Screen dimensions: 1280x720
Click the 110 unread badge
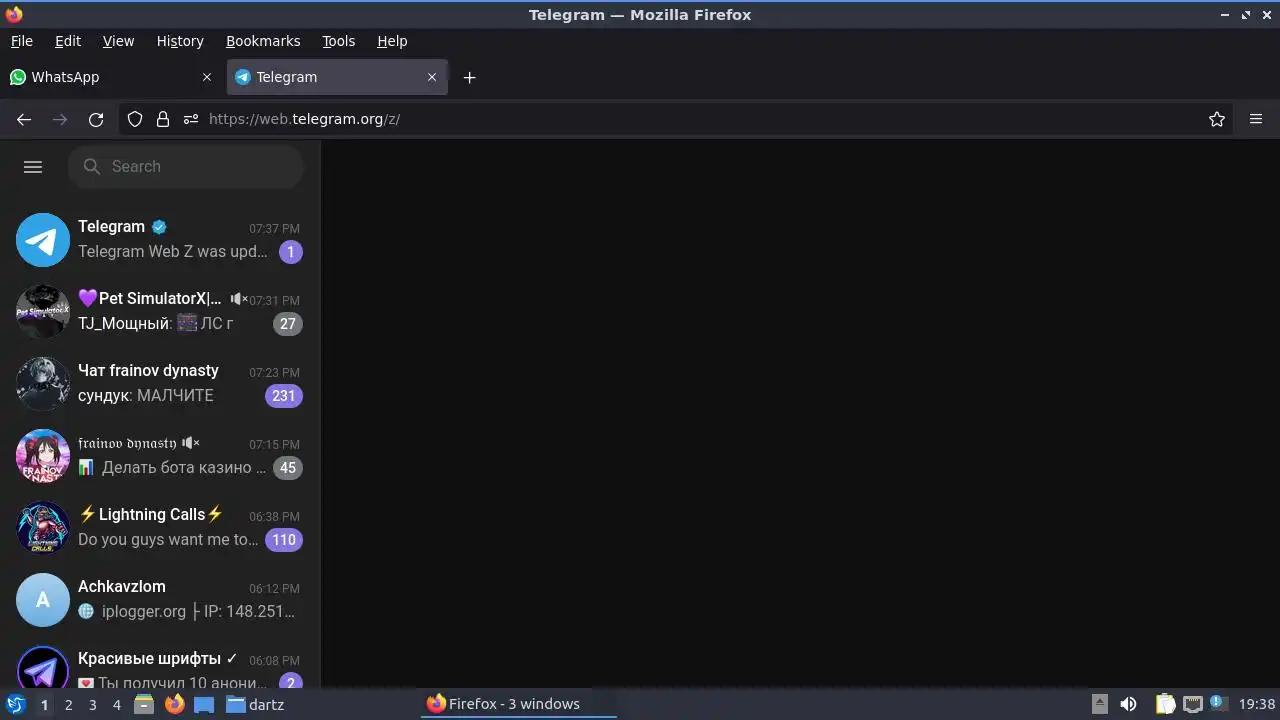point(284,540)
